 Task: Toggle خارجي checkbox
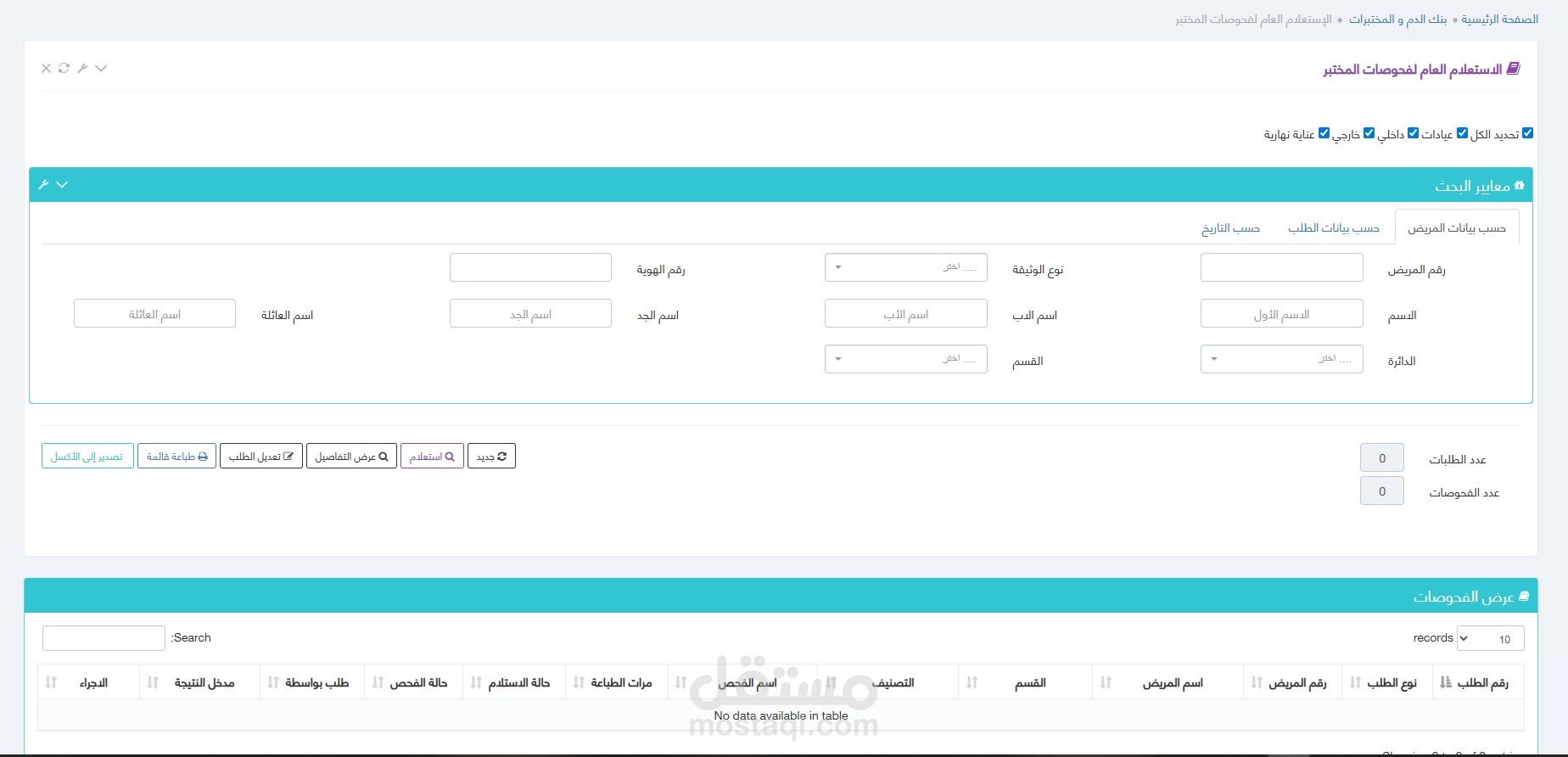[x=1369, y=133]
